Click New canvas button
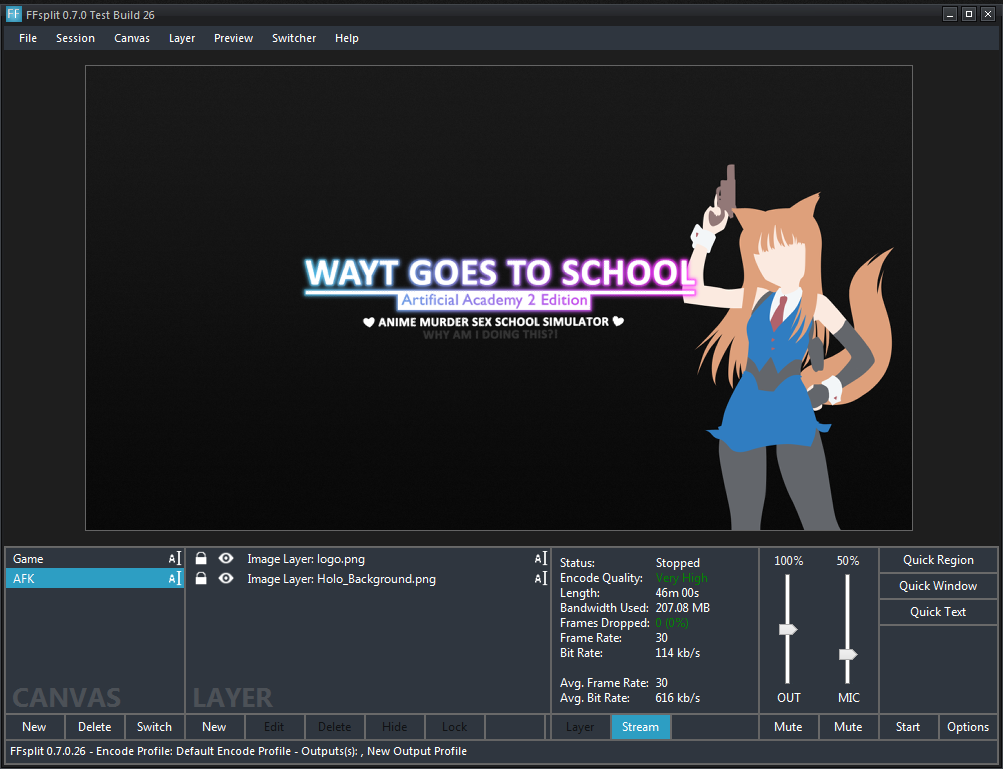The height and width of the screenshot is (769, 1003). [34, 727]
